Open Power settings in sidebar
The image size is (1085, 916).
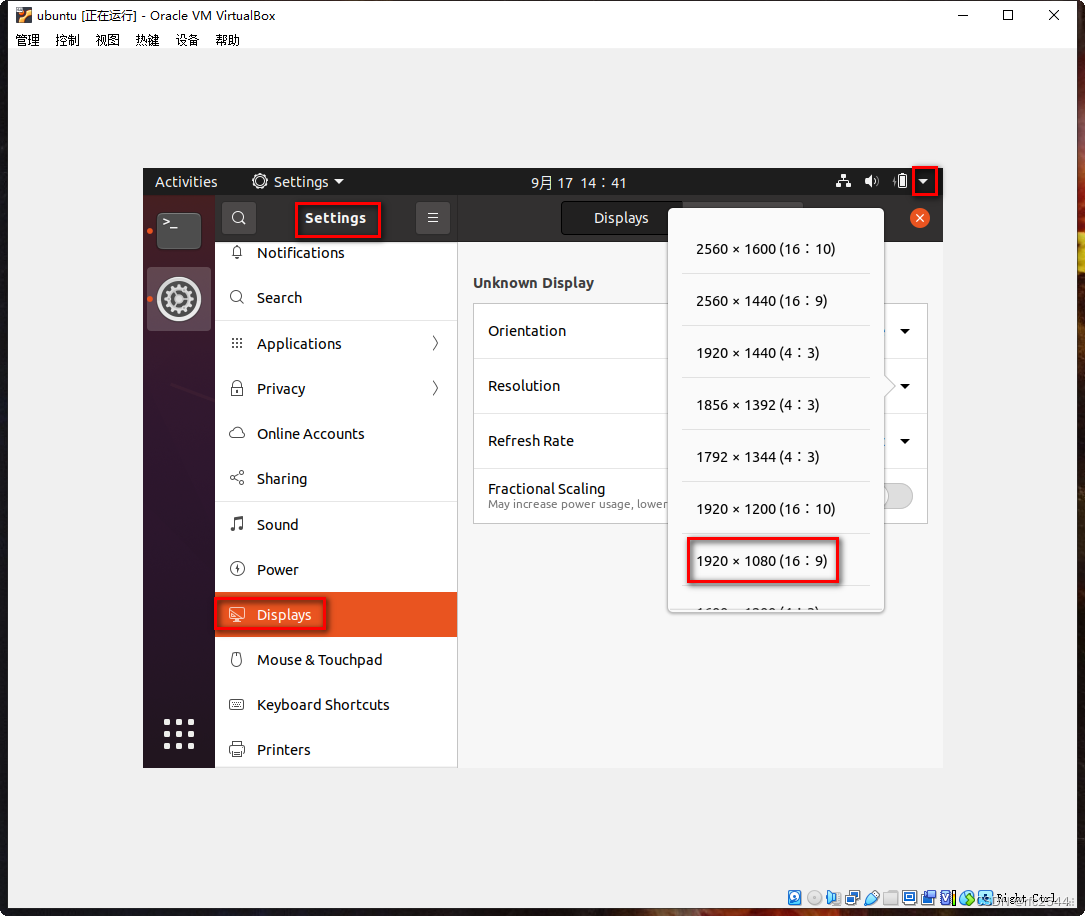coord(336,569)
